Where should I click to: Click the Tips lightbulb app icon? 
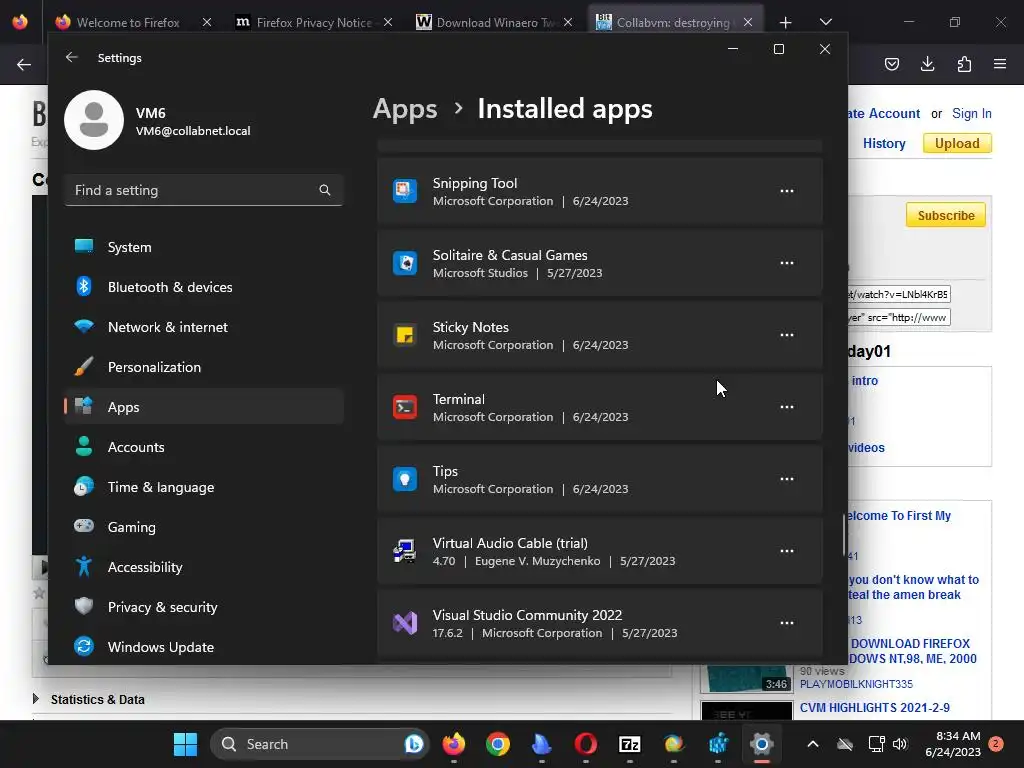405,479
